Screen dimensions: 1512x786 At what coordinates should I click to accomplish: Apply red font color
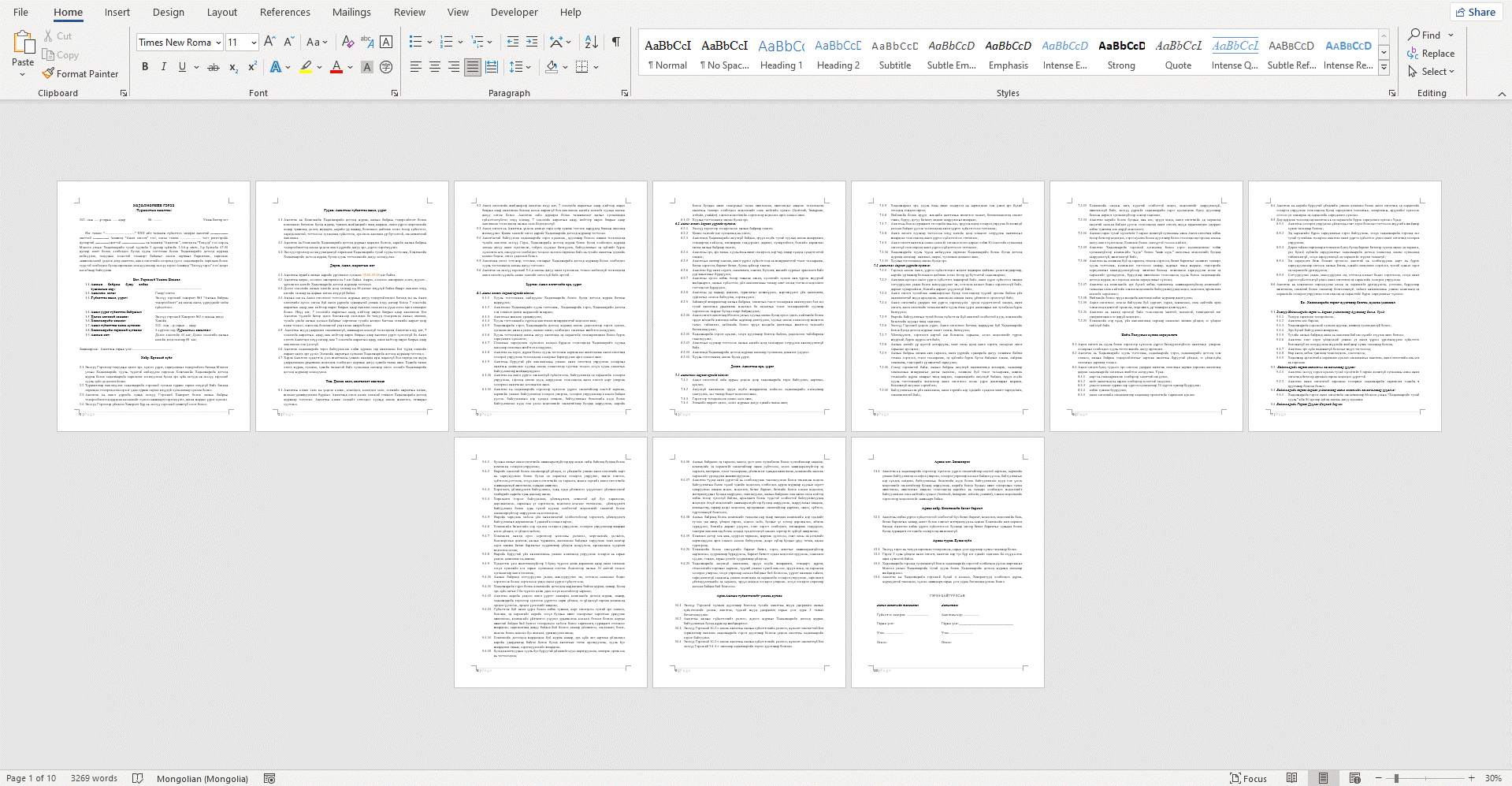click(336, 67)
